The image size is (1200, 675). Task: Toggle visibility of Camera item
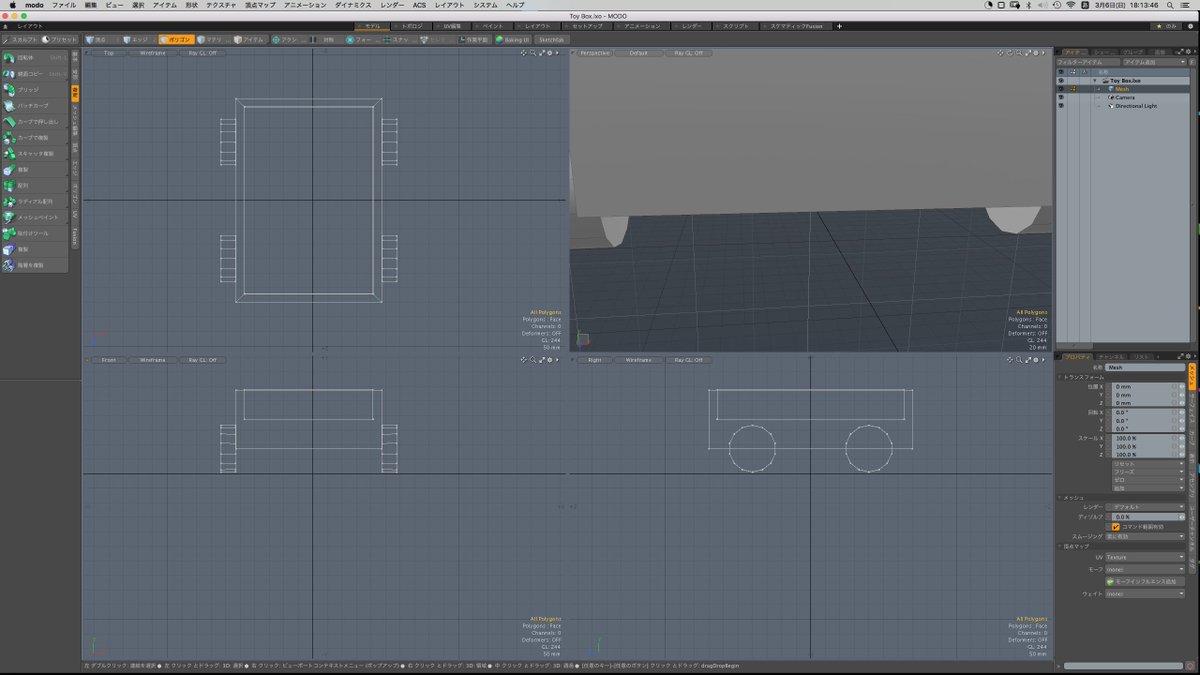pyautogui.click(x=1060, y=97)
